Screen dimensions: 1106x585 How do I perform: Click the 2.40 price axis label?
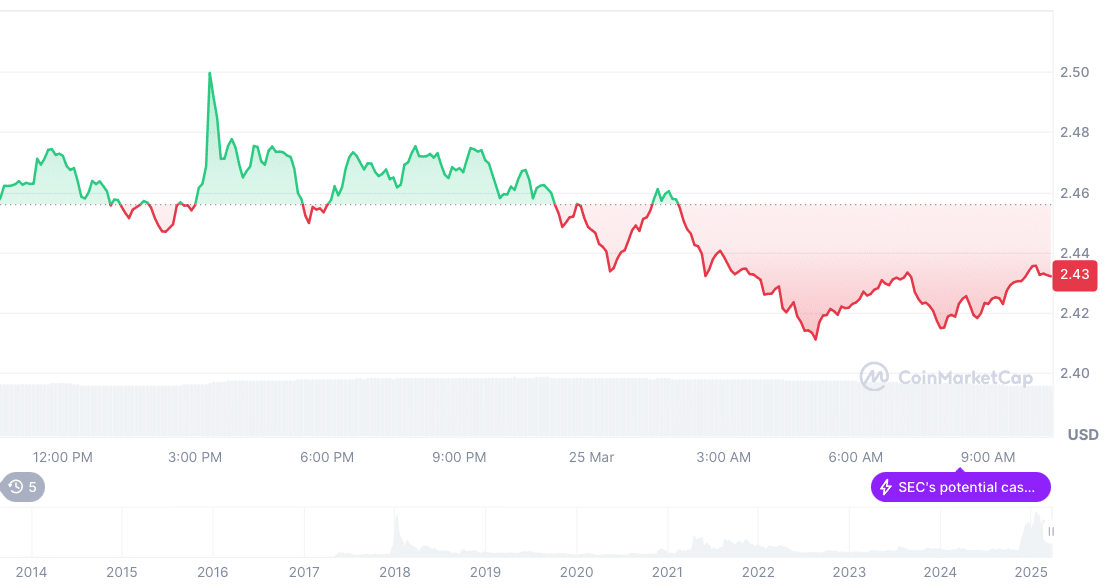tap(1075, 373)
